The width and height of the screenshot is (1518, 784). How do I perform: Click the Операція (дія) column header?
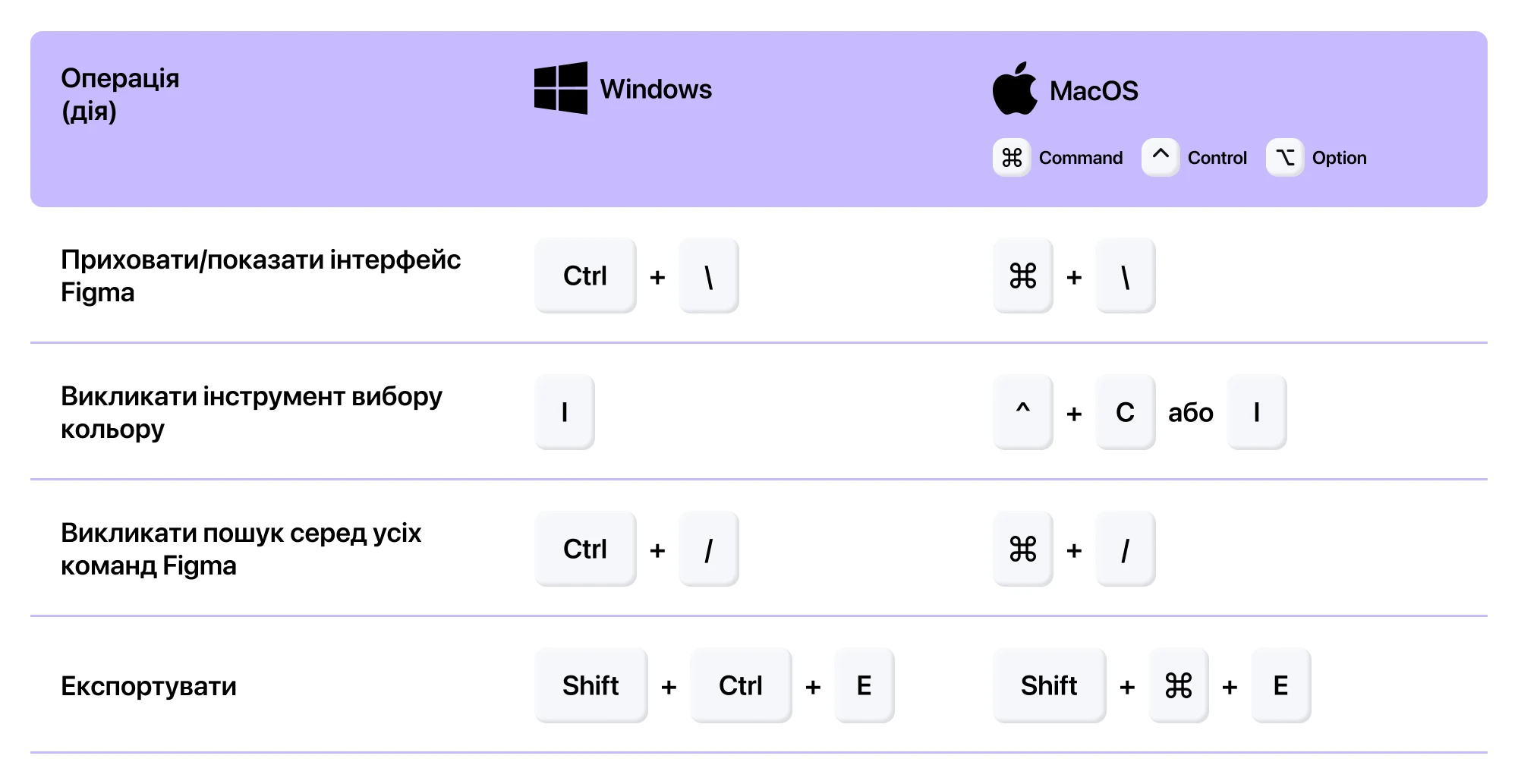click(x=120, y=94)
